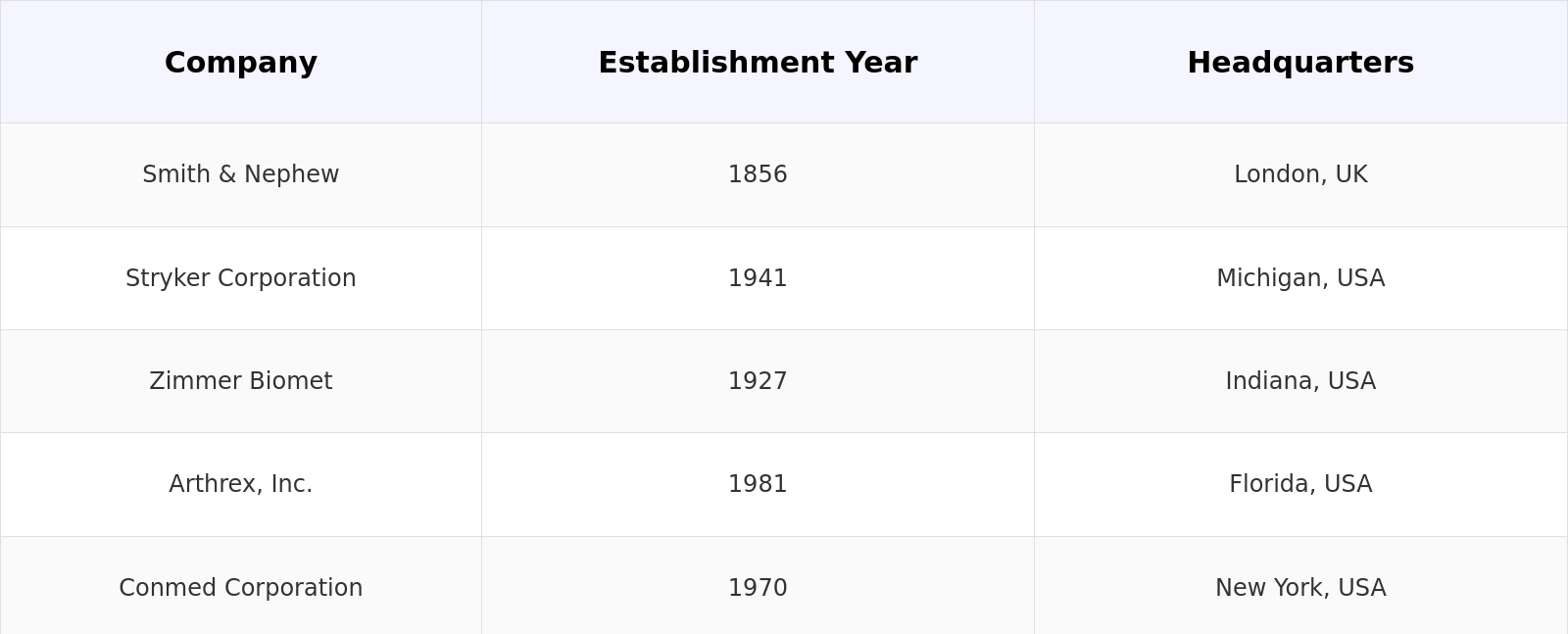
Task: Select the Indiana, USA headquarters cell
Action: pyautogui.click(x=1300, y=381)
